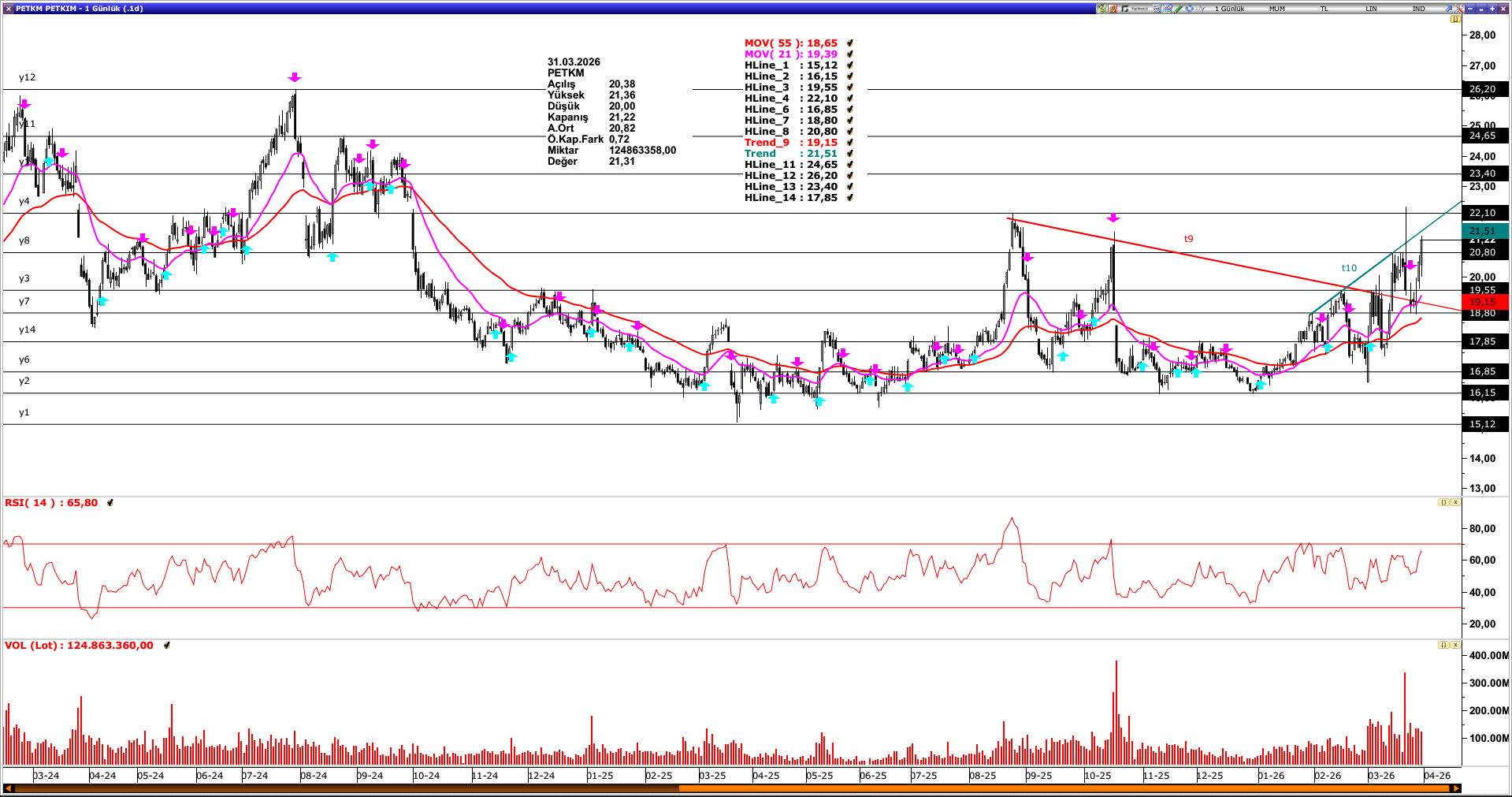Toggle the checkmark next to VOL (Lot)
The image size is (1512, 797).
pos(166,646)
